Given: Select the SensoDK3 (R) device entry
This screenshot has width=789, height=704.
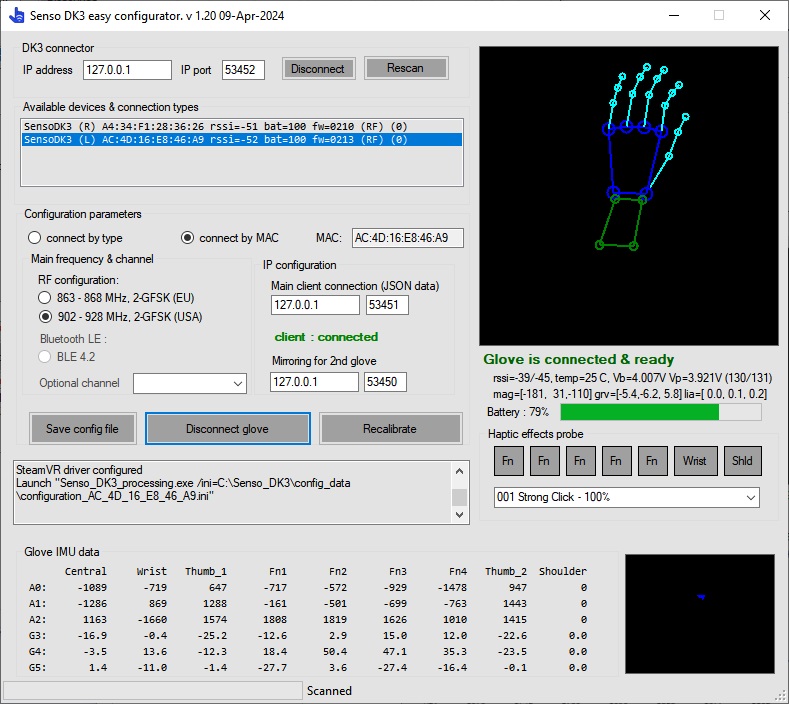Looking at the screenshot, I should pos(215,126).
